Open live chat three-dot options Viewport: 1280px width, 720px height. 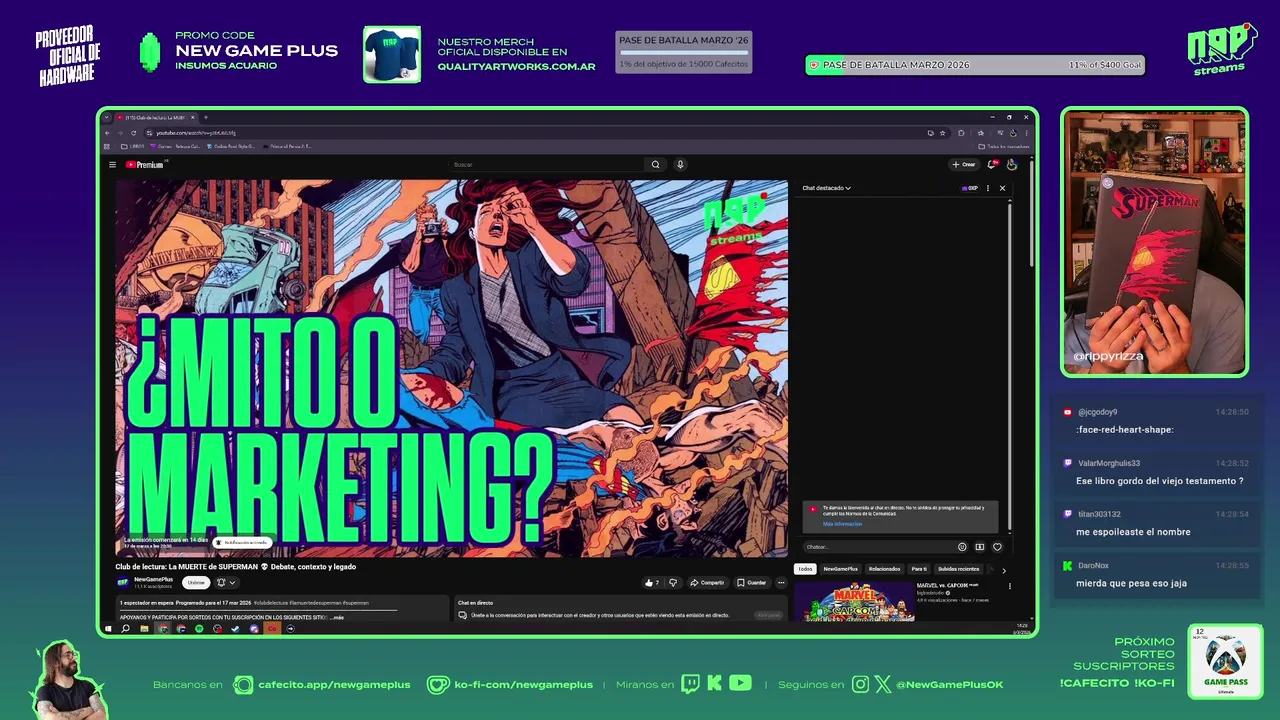coord(988,188)
